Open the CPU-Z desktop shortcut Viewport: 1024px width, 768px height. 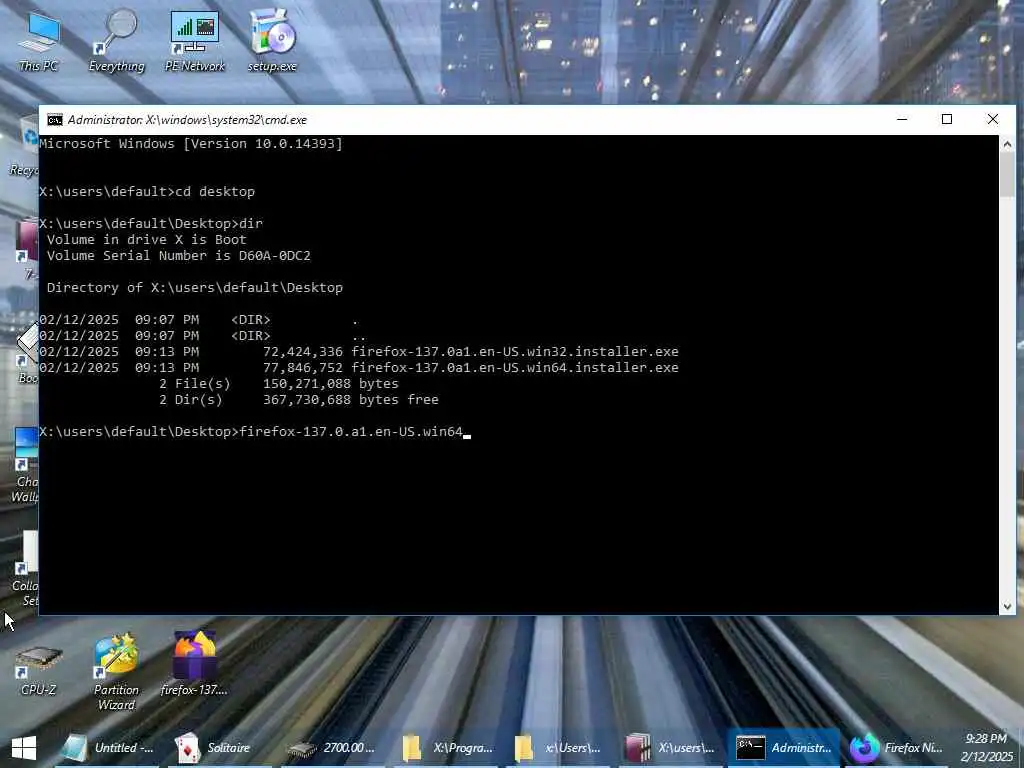point(39,671)
